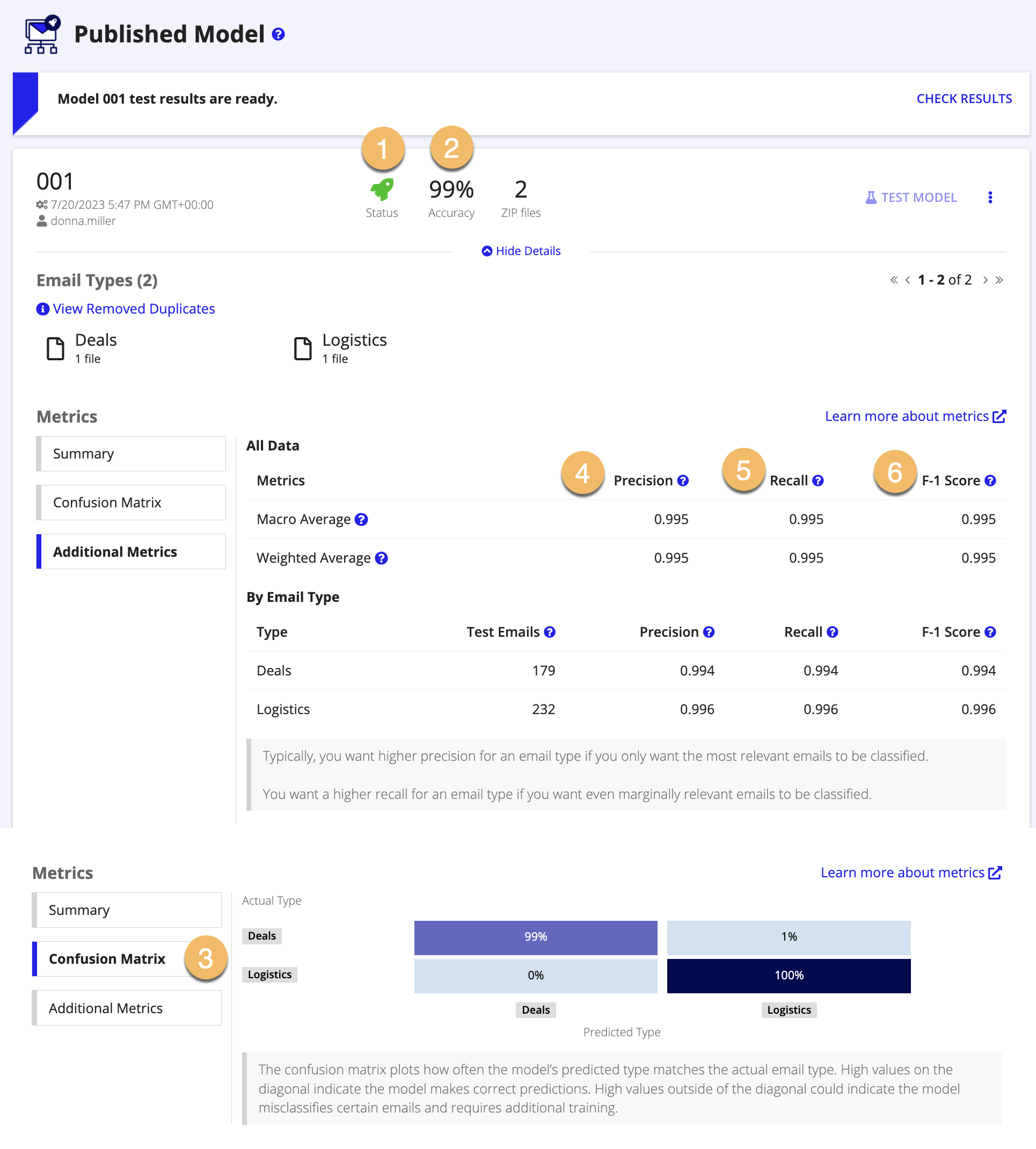Screen dimensions: 1036x1149
Task: Open View Removed Duplicates link
Action: pyautogui.click(x=134, y=309)
